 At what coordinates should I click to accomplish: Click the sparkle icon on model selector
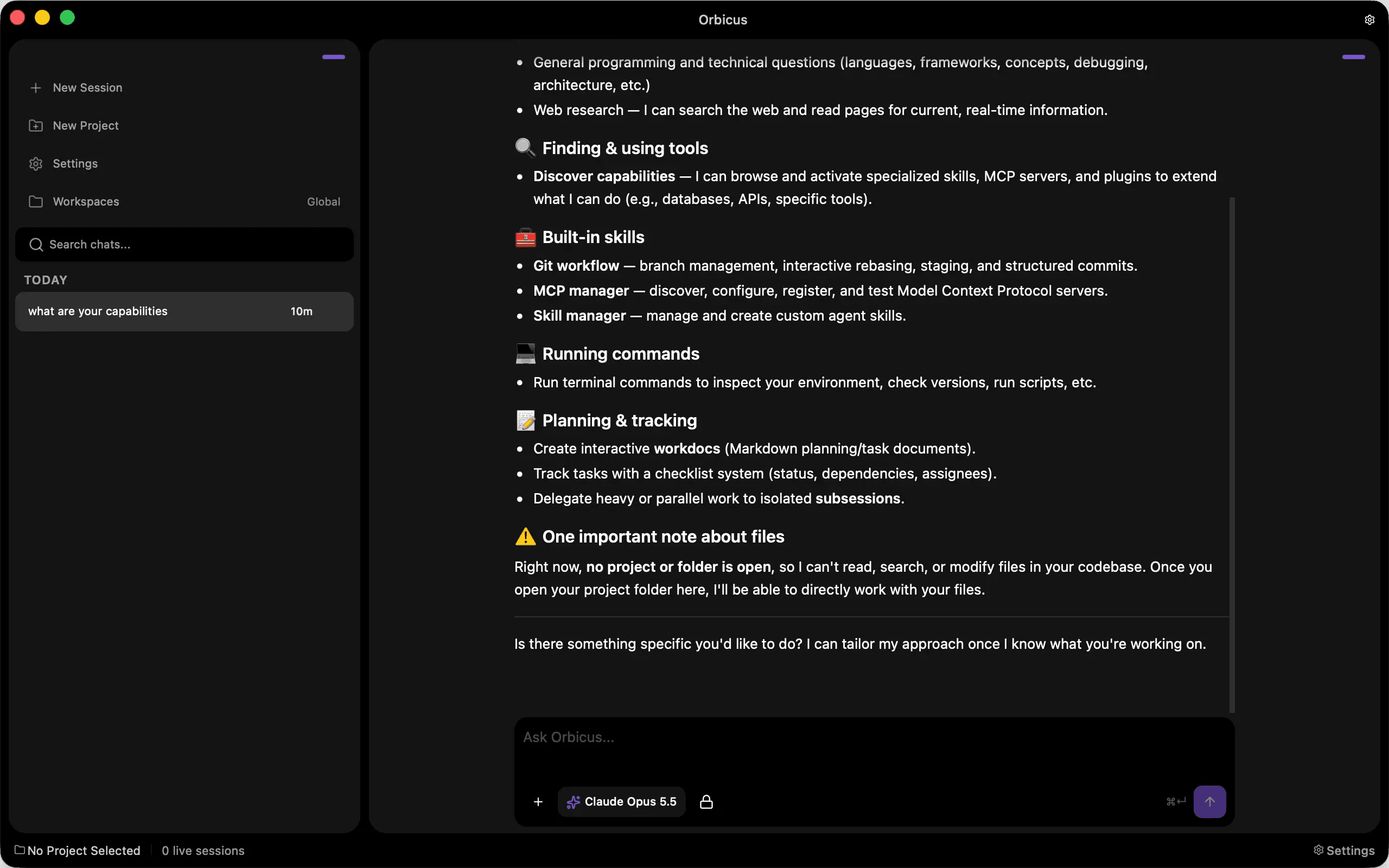coord(573,802)
